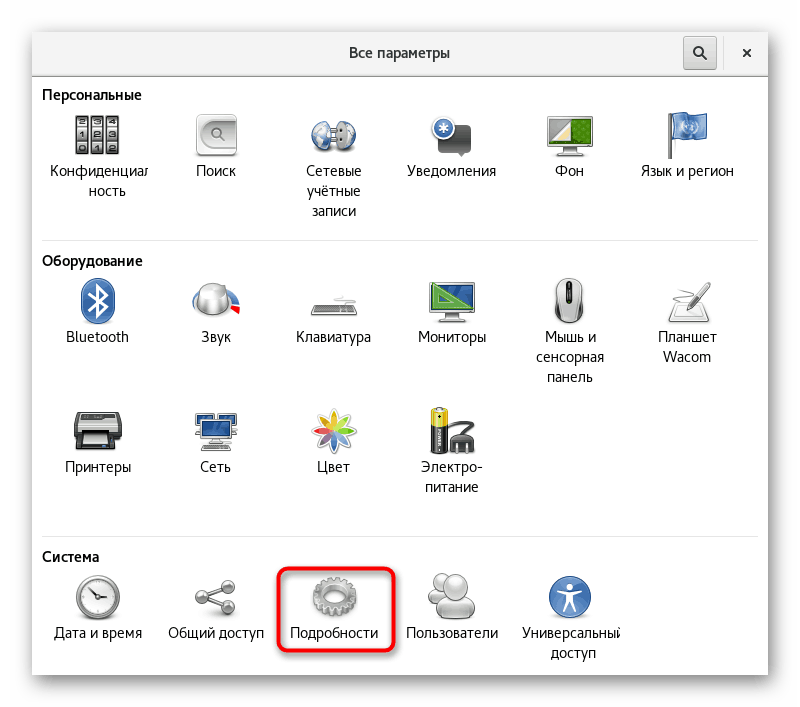The height and width of the screenshot is (707, 800).
Task: Open Сетевые учётные записи settings
Action: [x=334, y=136]
